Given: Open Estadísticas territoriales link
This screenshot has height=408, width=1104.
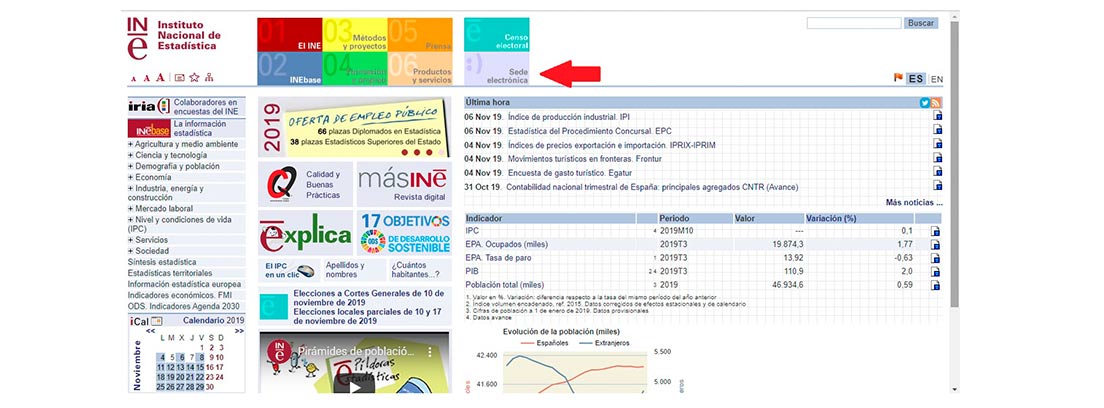Looking at the screenshot, I should 170,273.
